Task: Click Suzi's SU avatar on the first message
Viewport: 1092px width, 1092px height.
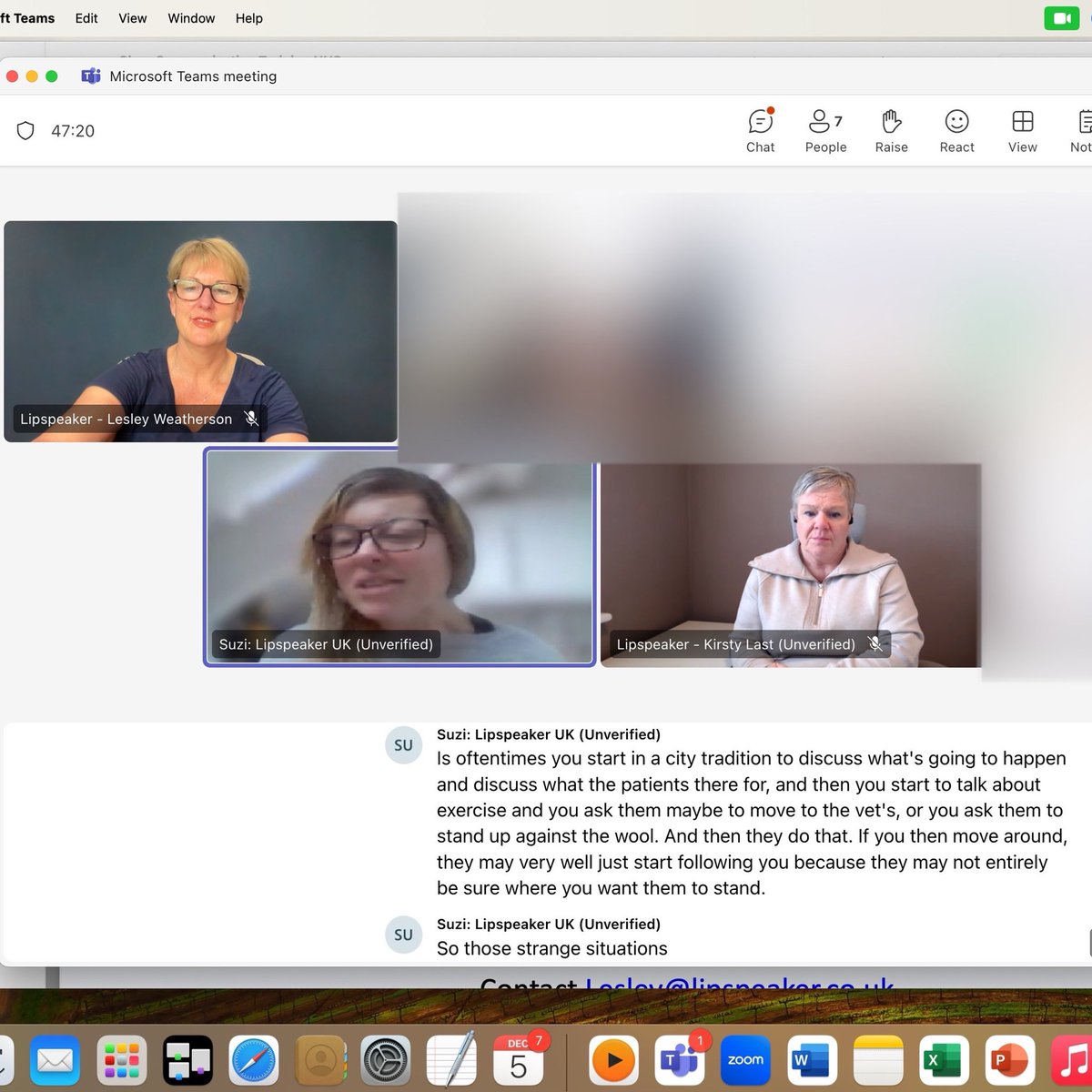Action: 403,744
